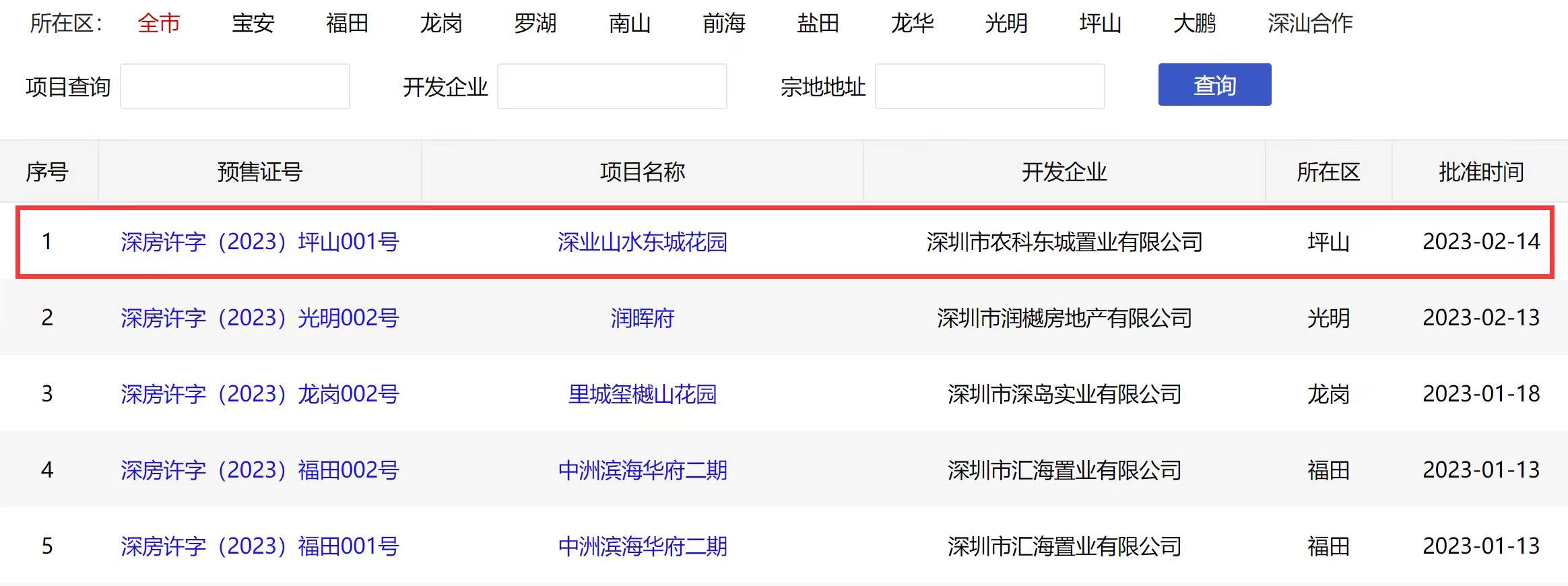Open permit 深房许字（2023）光明002号
1568x586 pixels.
point(260,318)
